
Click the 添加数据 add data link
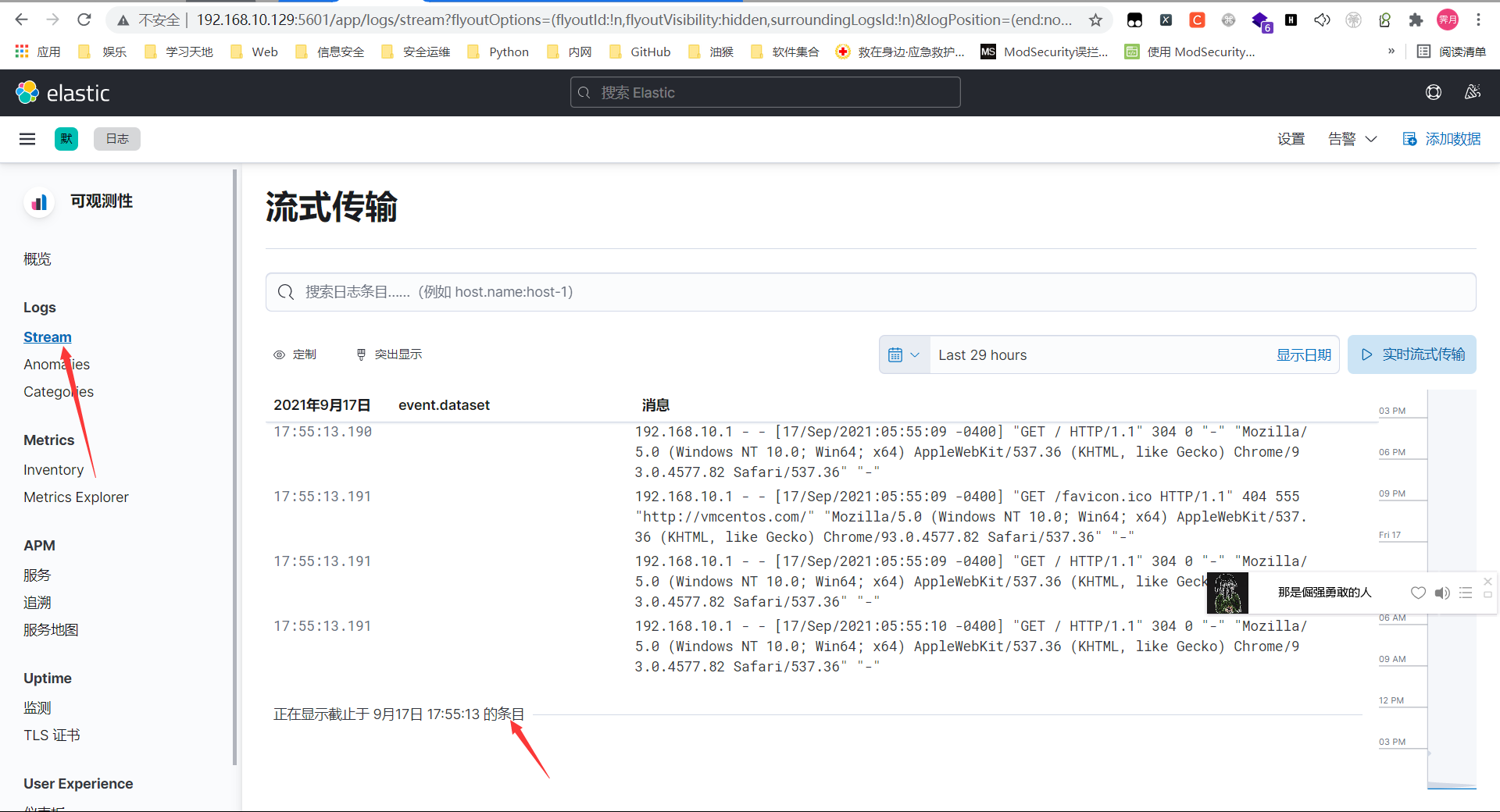[1442, 139]
